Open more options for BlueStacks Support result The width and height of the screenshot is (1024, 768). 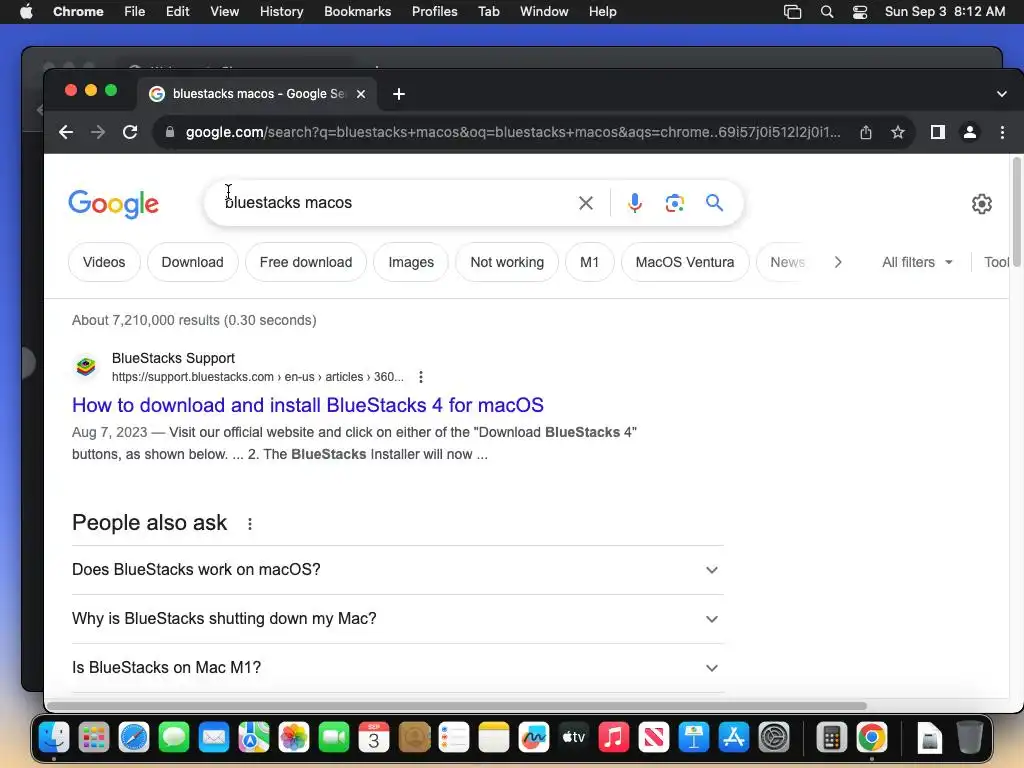tap(421, 377)
